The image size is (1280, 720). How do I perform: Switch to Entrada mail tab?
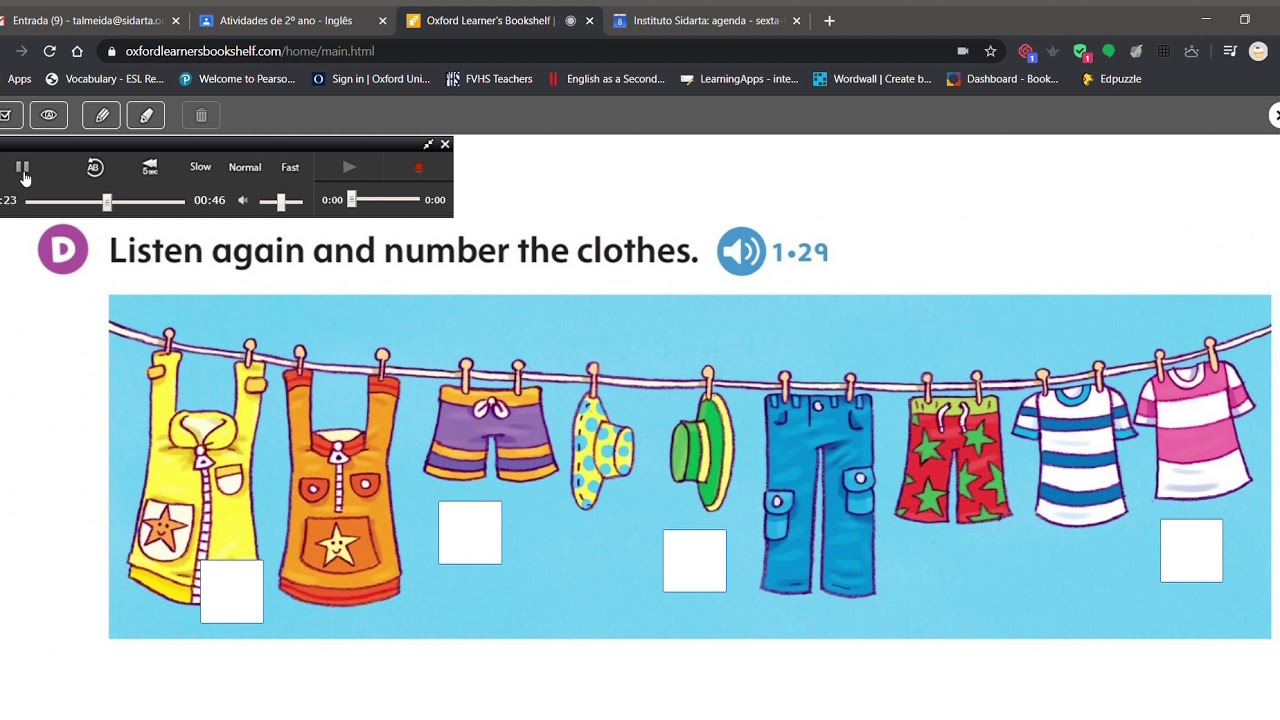(x=88, y=20)
